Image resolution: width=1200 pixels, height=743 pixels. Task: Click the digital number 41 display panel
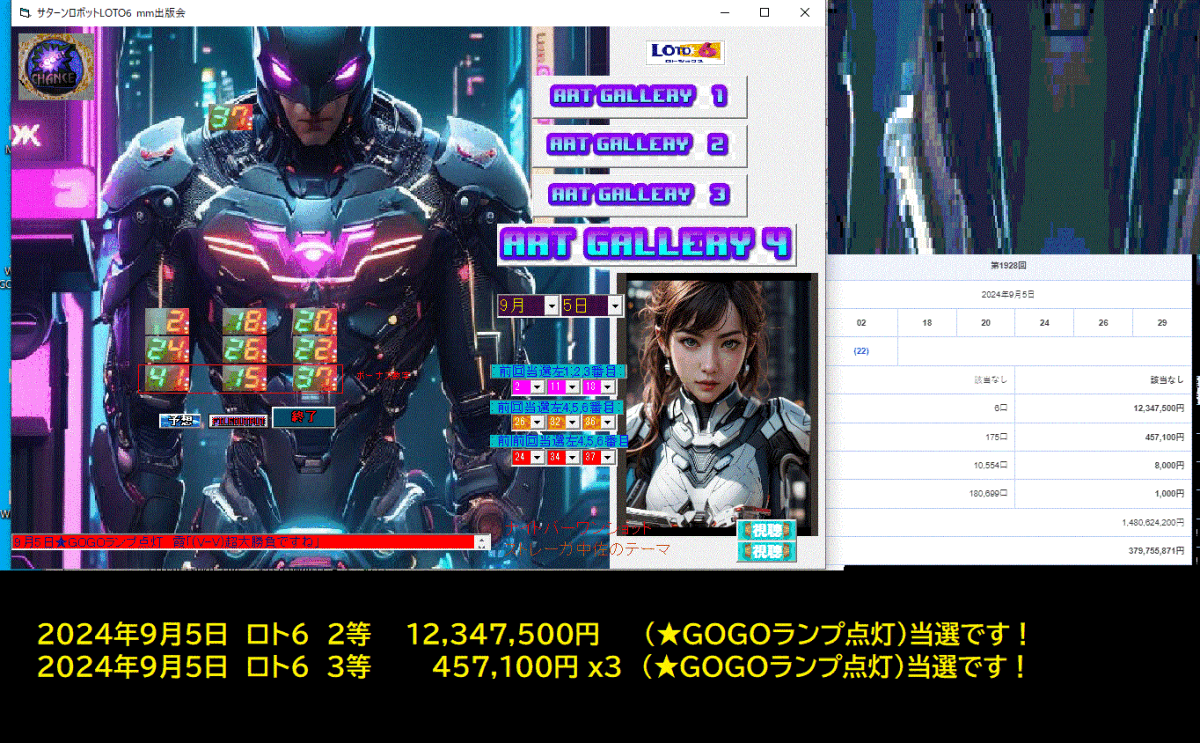[x=166, y=377]
